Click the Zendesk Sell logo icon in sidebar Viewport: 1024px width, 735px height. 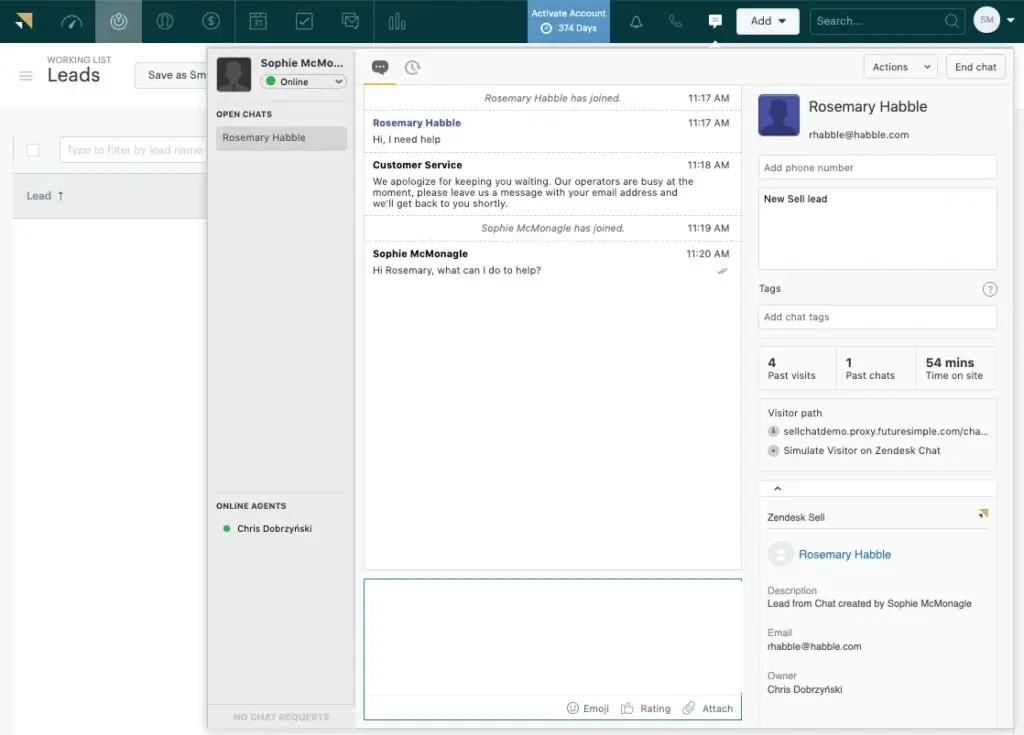coord(983,514)
